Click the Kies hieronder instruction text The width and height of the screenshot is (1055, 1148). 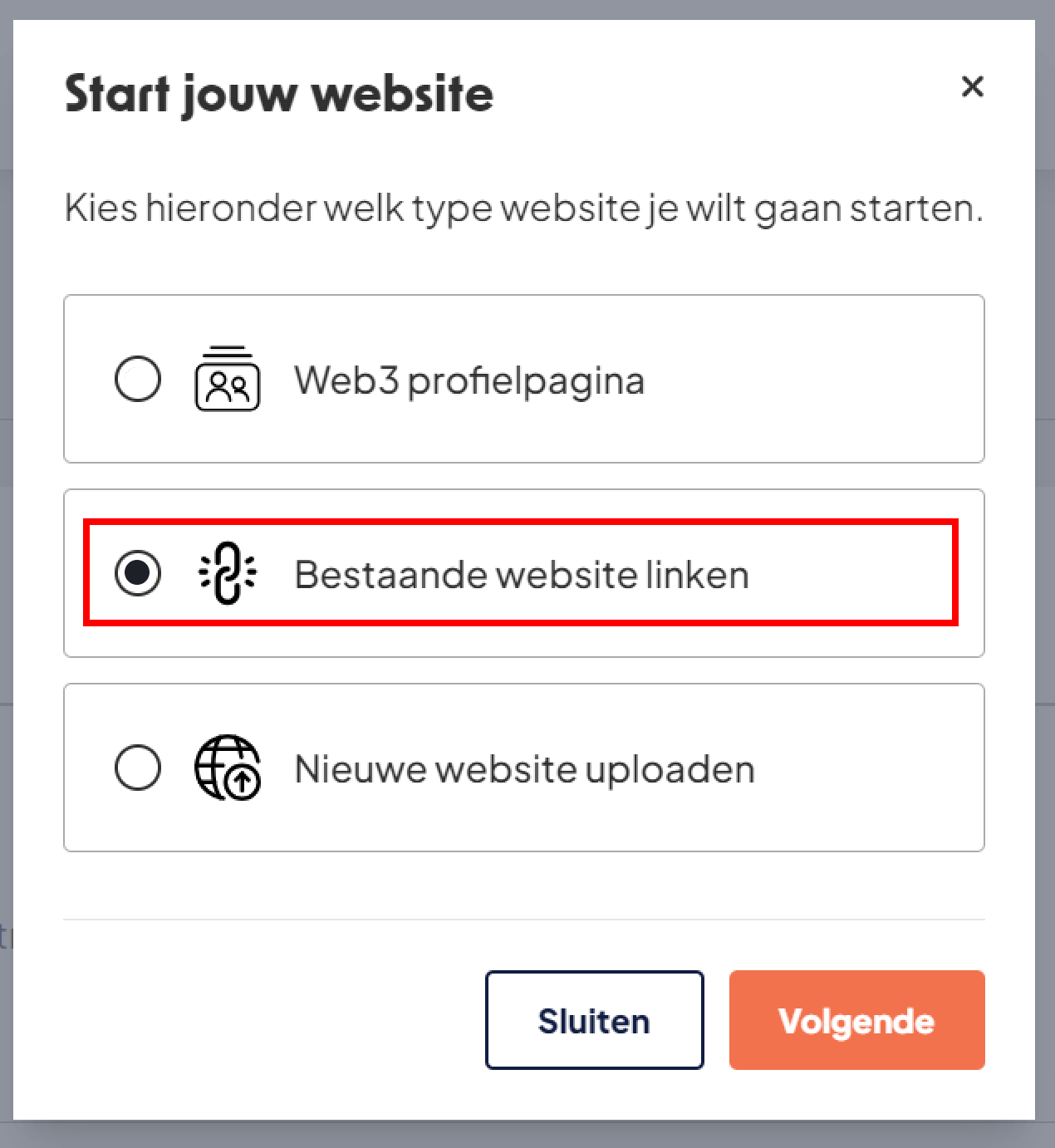tap(523, 208)
